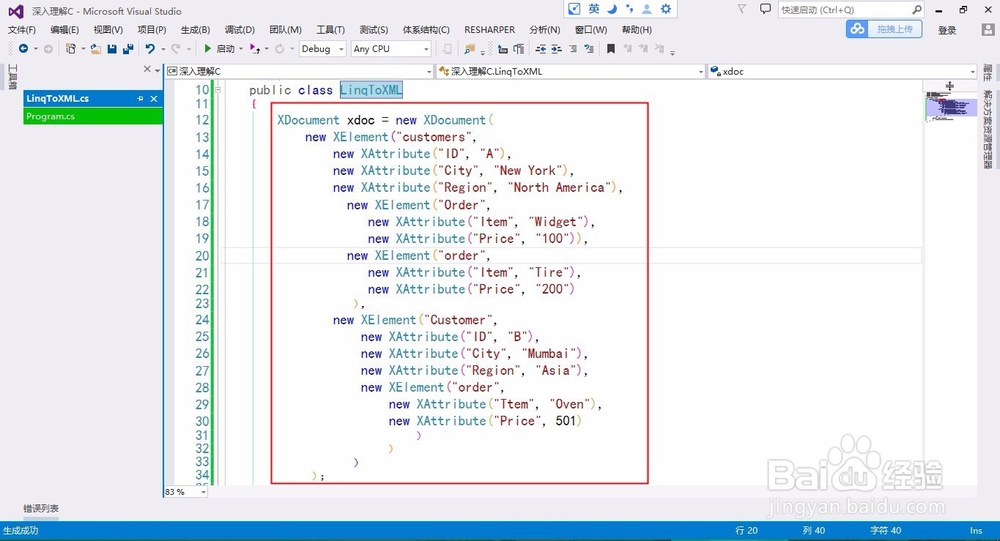The height and width of the screenshot is (541, 1000).
Task: Click the New Project toolbar icon
Action: [71, 48]
